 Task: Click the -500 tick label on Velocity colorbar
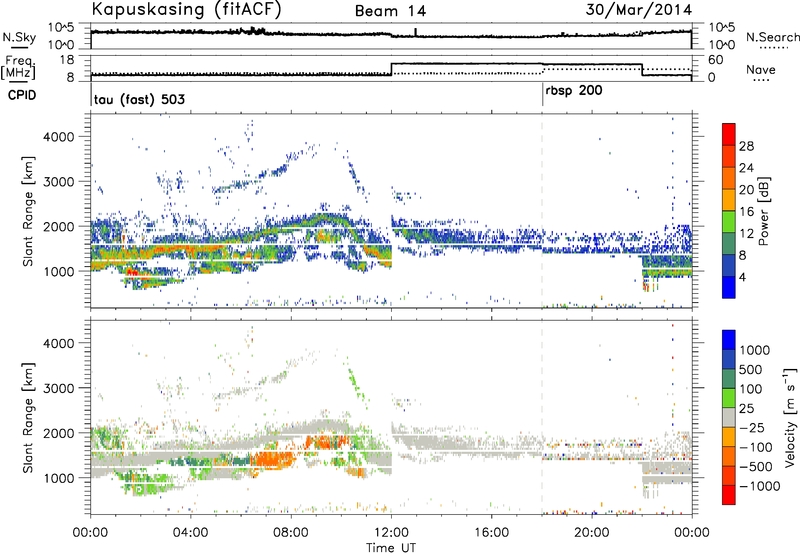pyautogui.click(x=756, y=466)
